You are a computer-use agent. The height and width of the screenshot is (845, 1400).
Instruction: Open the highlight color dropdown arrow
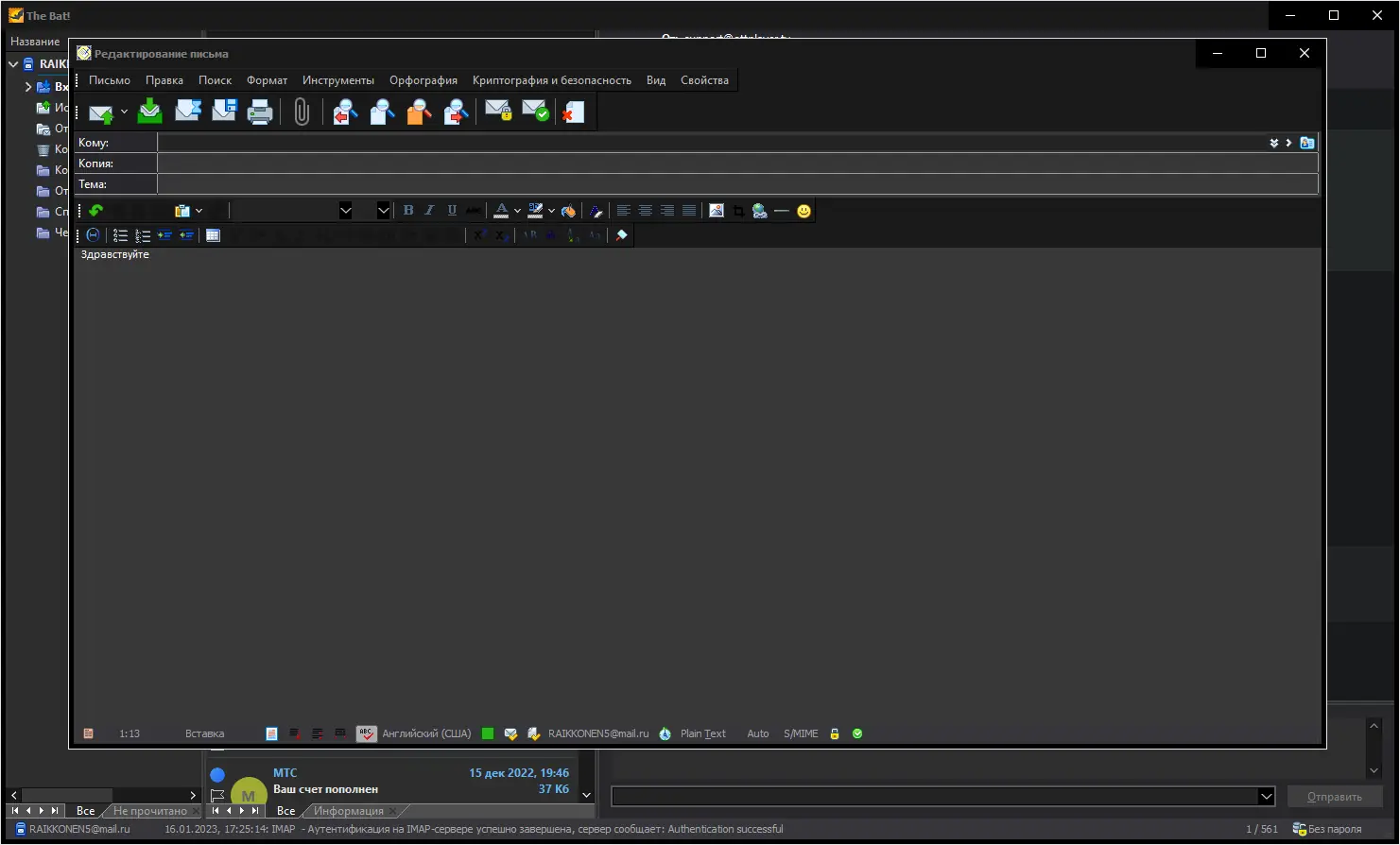(x=551, y=211)
